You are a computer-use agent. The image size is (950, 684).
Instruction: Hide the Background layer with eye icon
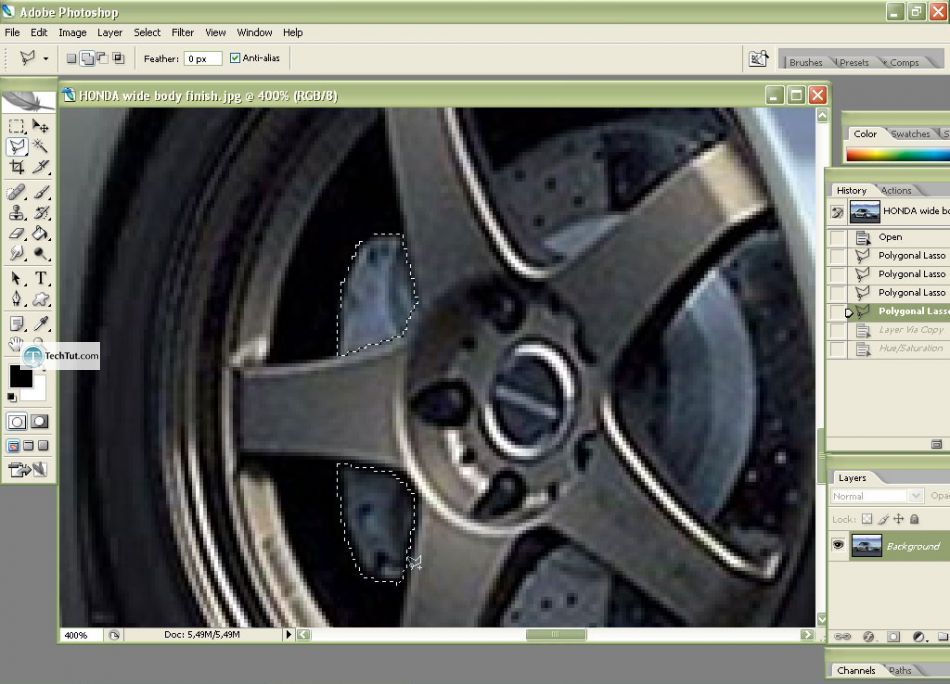838,545
